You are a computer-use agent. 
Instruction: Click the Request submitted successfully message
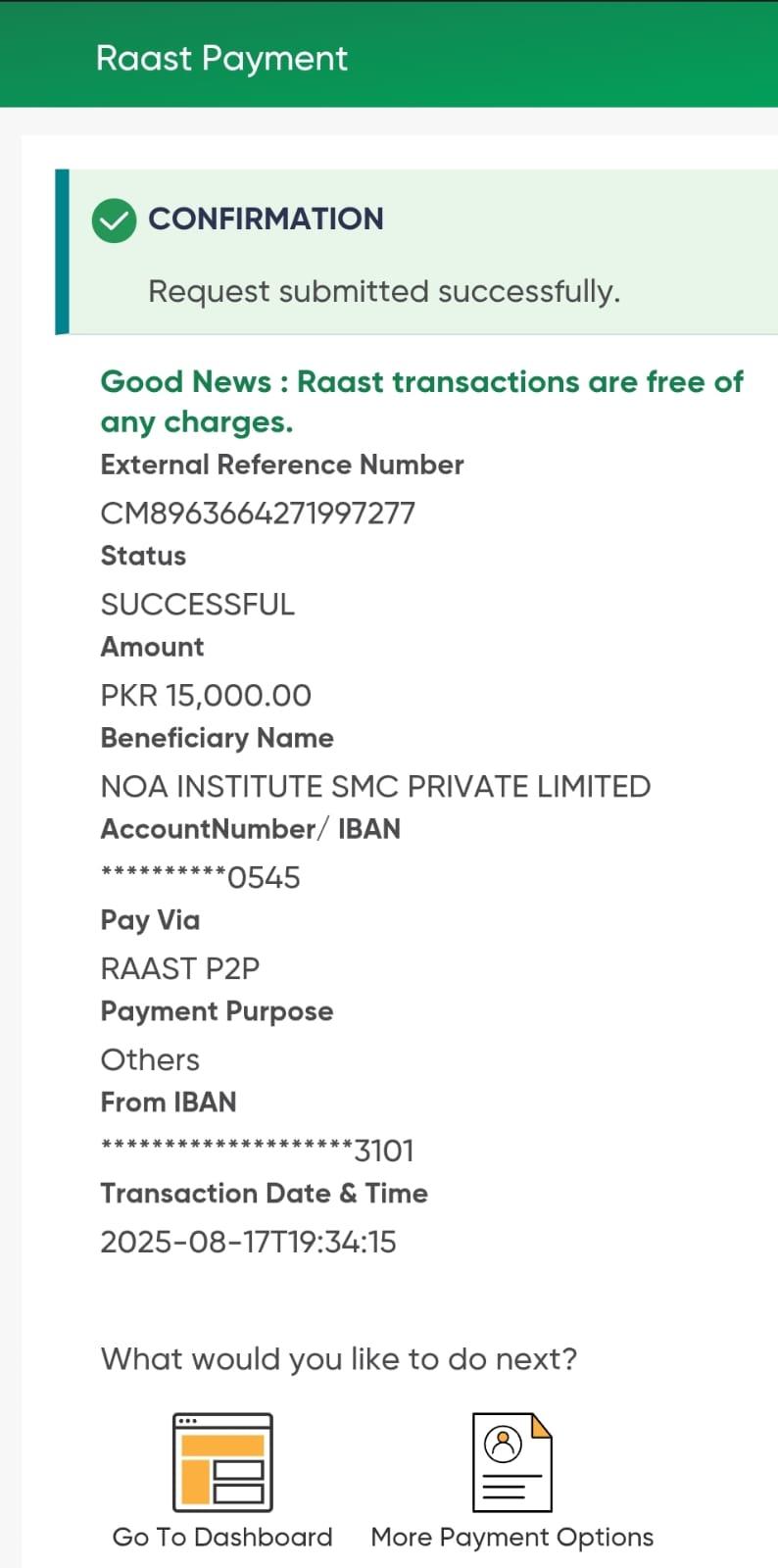click(x=384, y=291)
